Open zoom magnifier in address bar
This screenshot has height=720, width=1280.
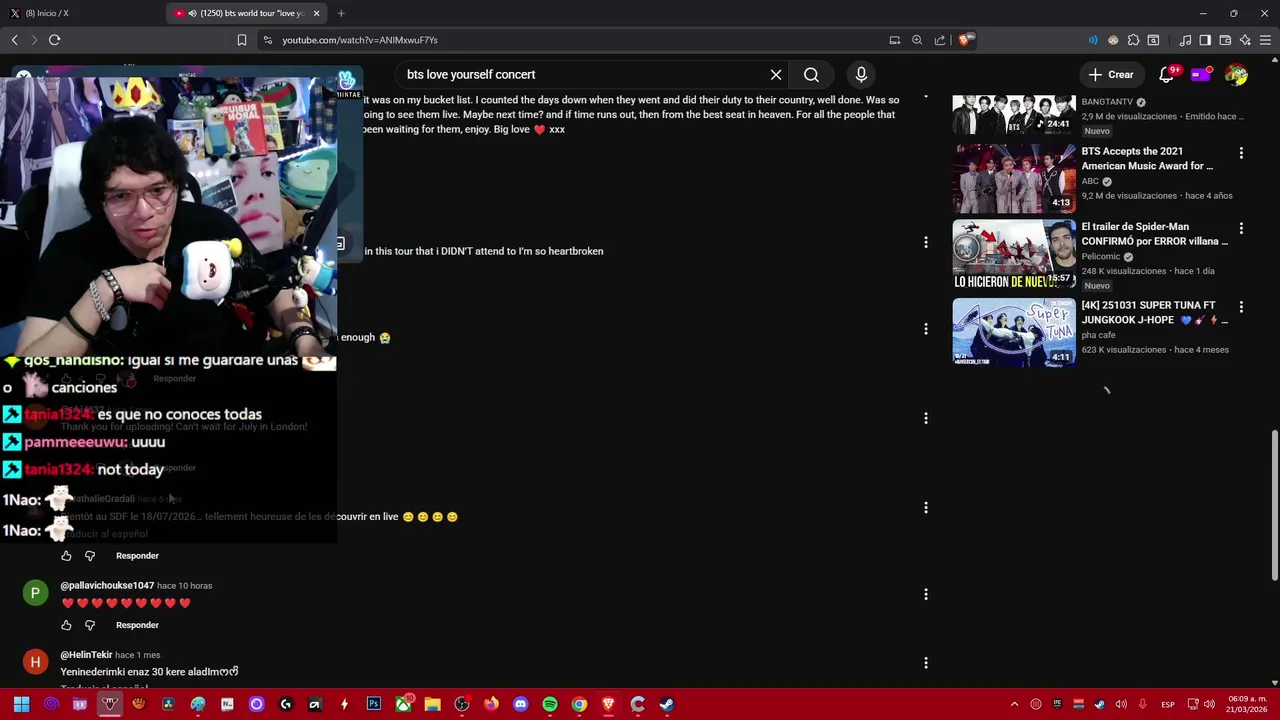(917, 40)
